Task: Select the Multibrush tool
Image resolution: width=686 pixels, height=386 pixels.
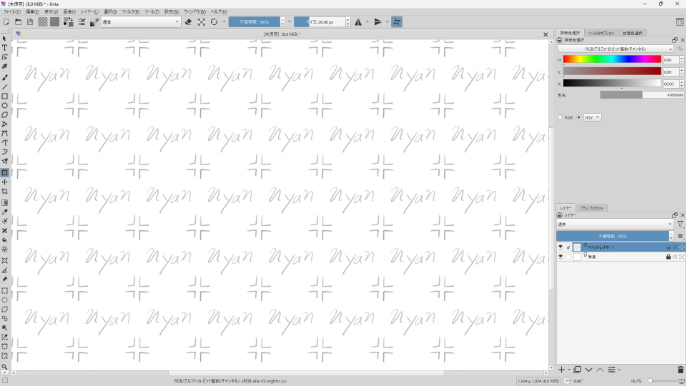Action: 4,161
